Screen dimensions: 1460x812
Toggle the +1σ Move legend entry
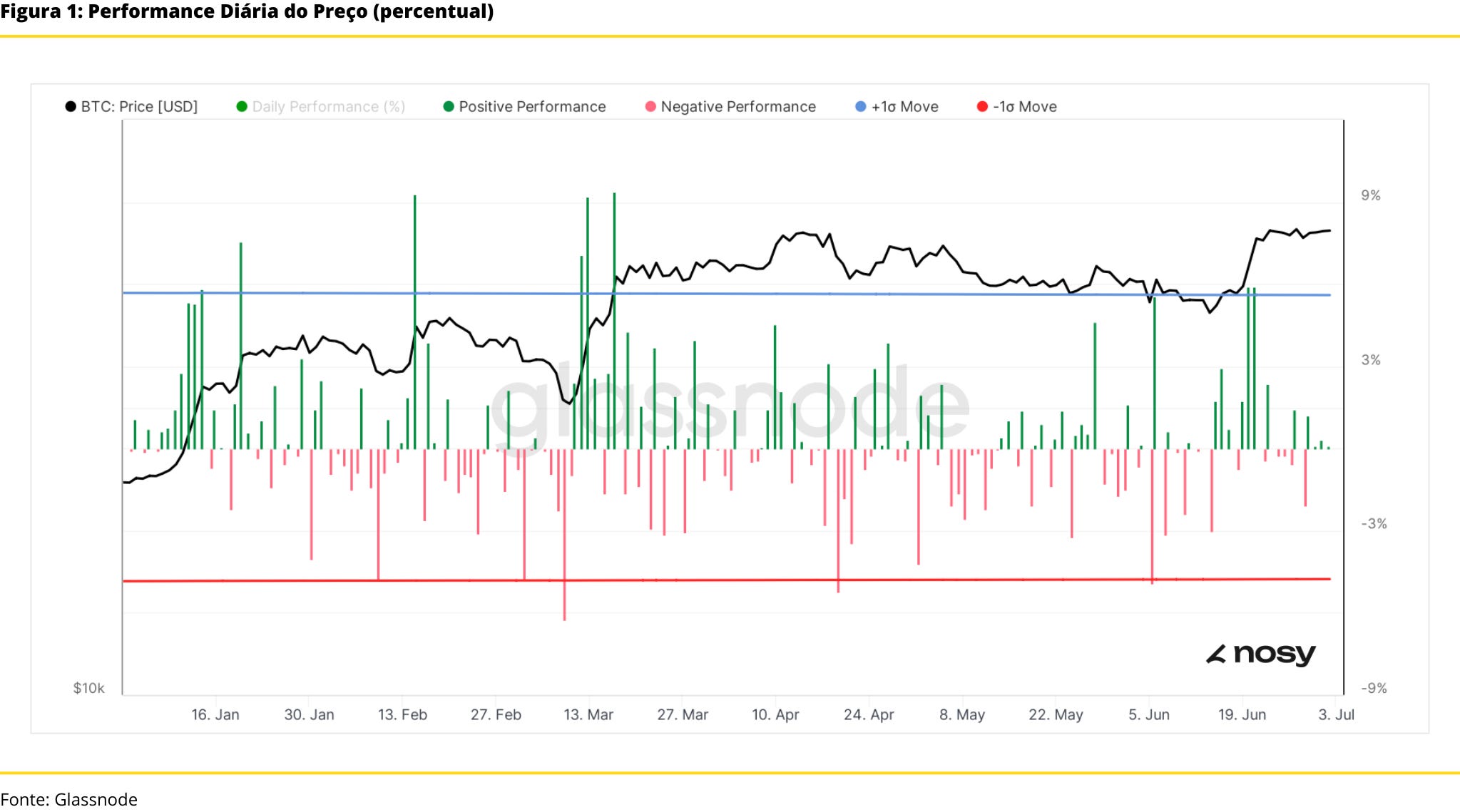pos(904,107)
